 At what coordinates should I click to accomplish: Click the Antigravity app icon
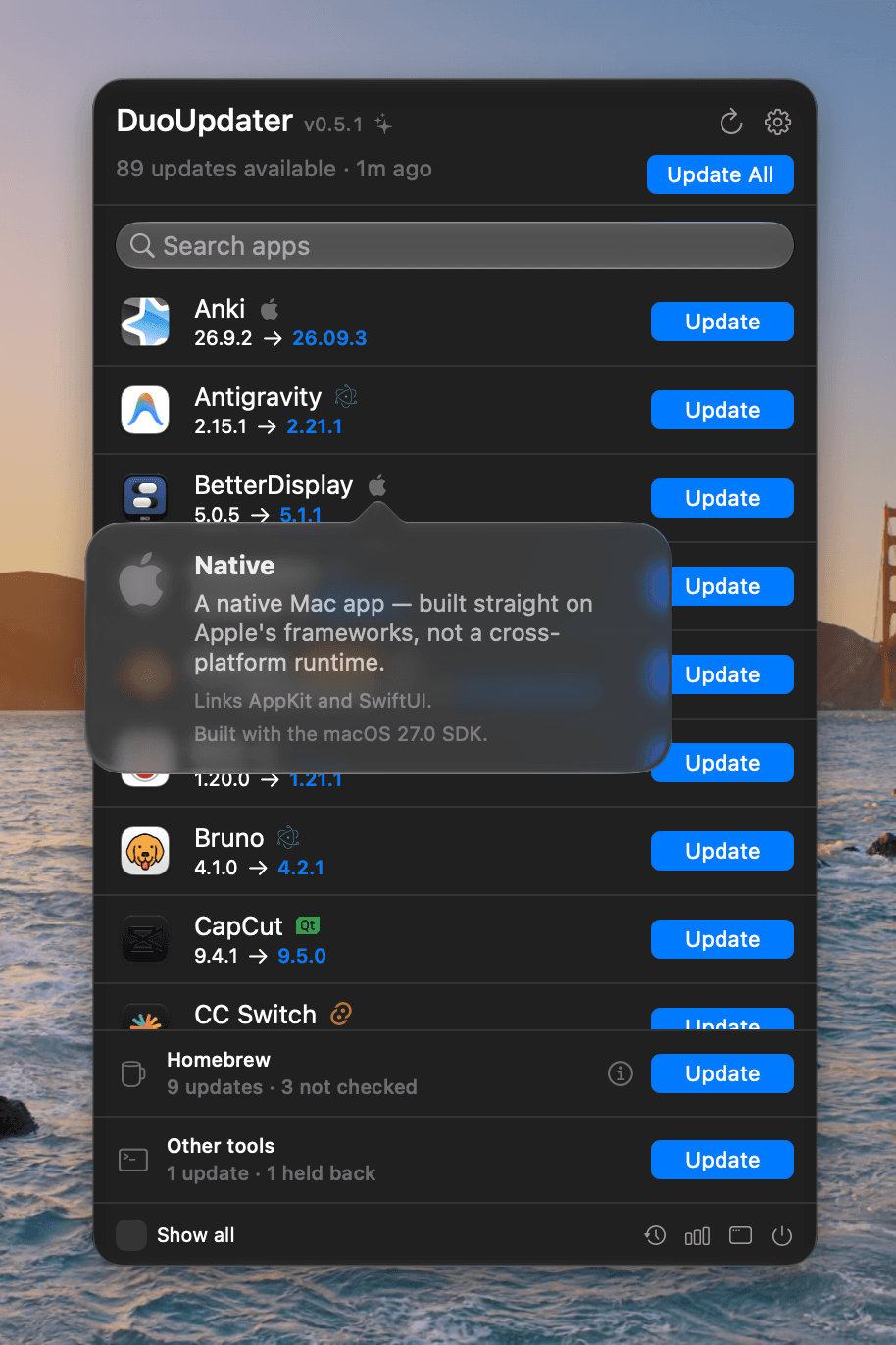click(145, 410)
